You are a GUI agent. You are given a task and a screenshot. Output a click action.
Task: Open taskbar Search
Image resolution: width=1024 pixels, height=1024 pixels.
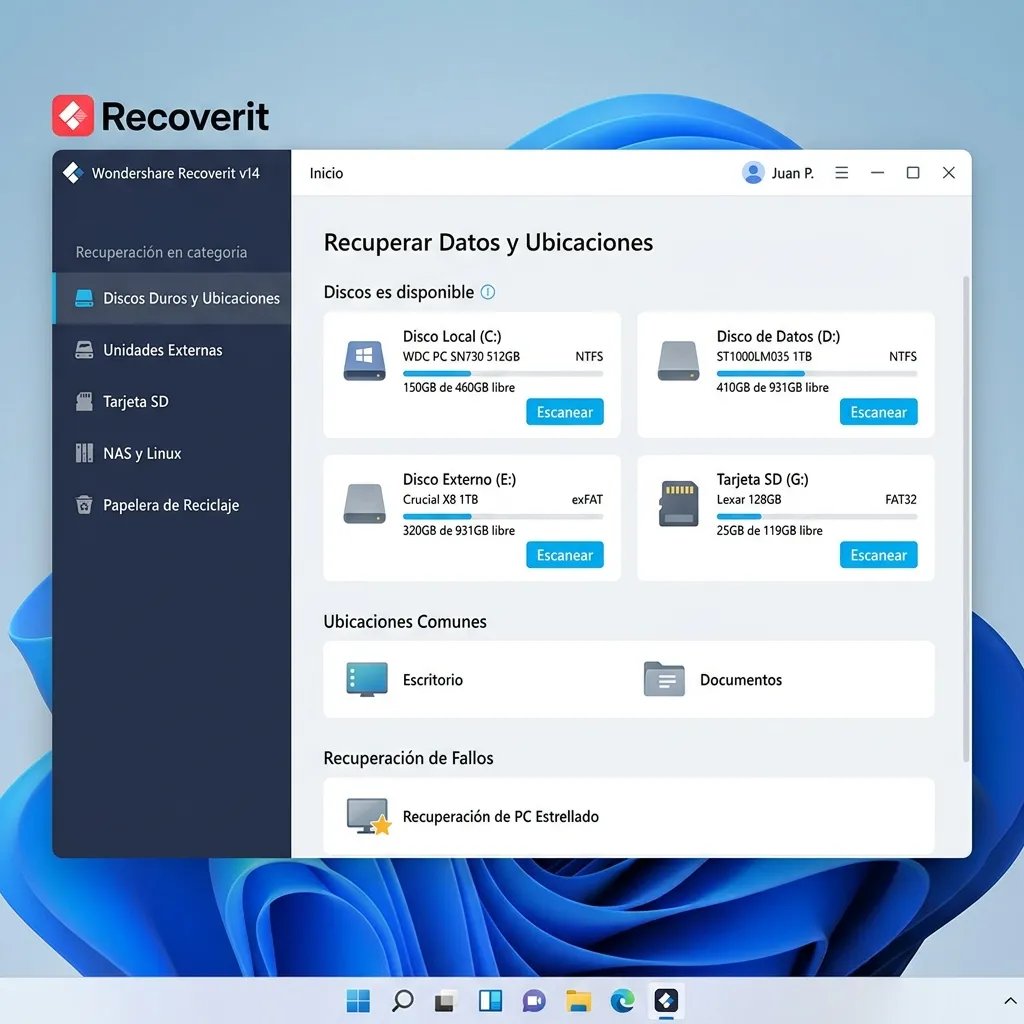point(402,1000)
